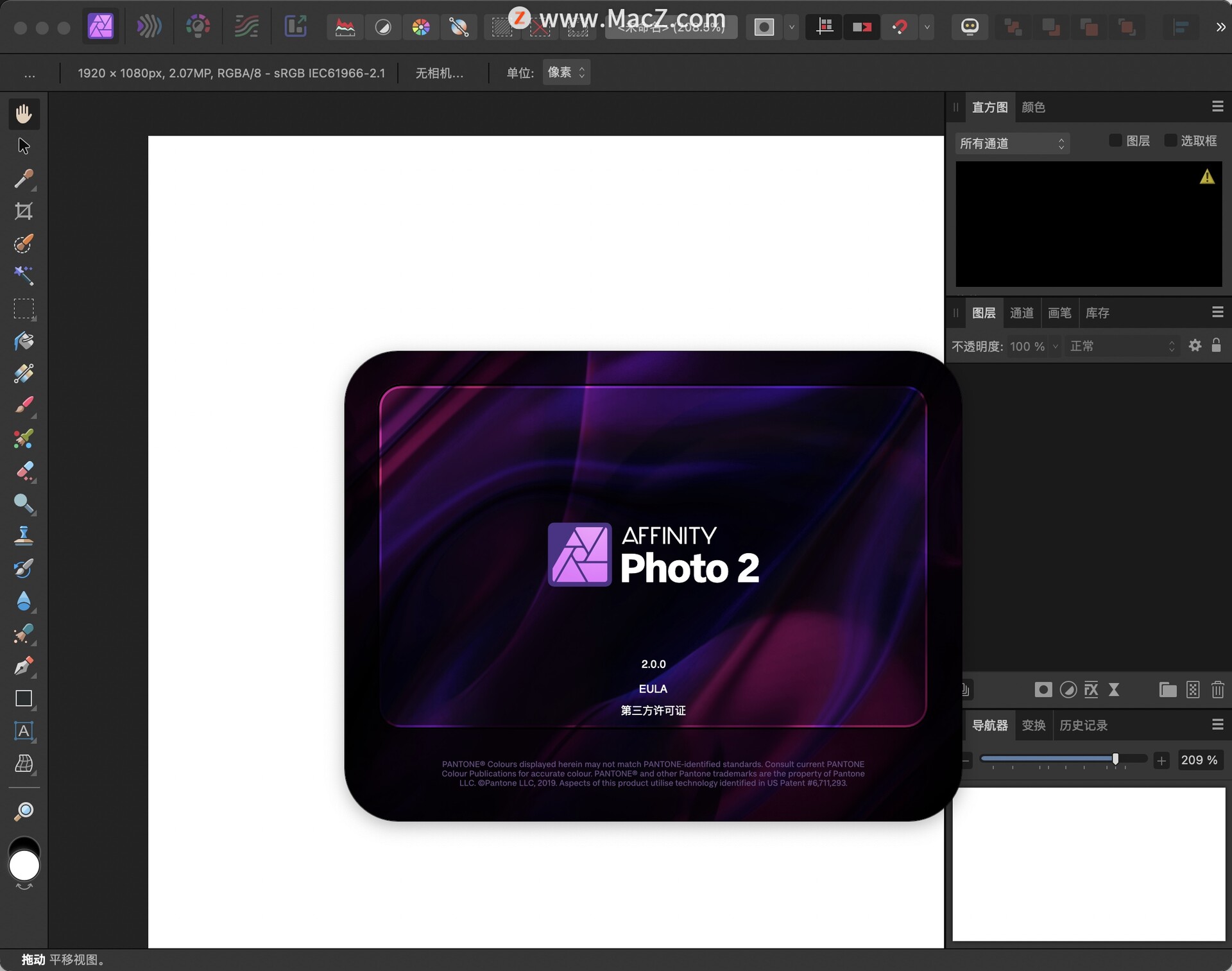Open the EULA link on splash

(653, 689)
